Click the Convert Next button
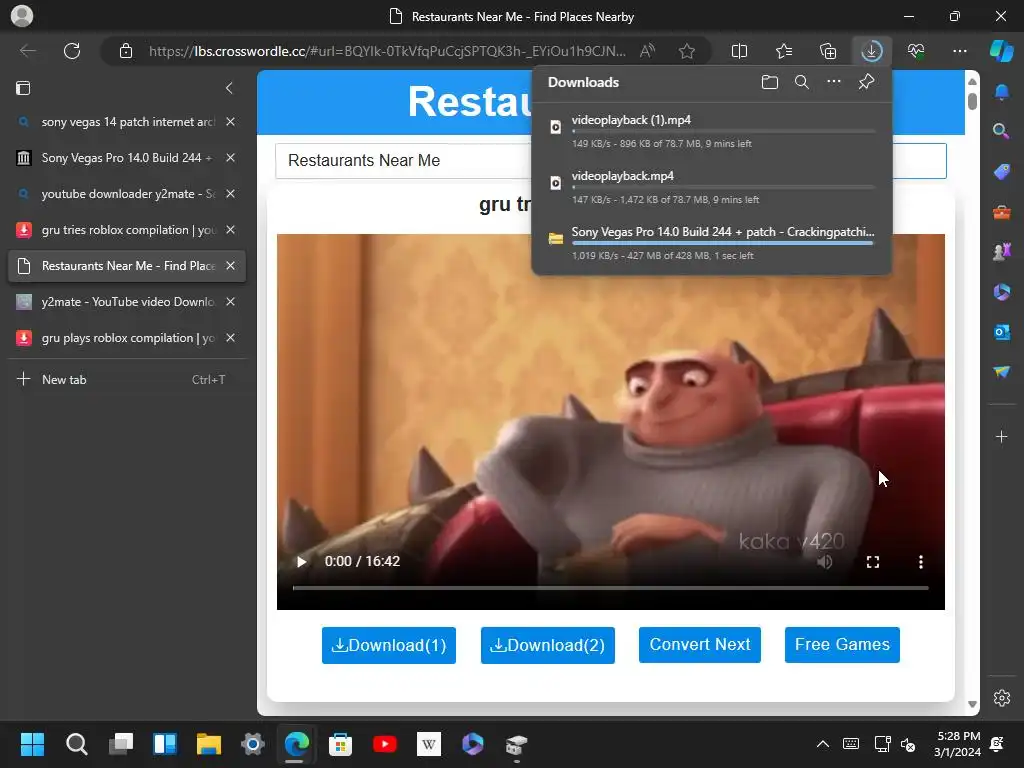1024x768 pixels. click(x=699, y=645)
